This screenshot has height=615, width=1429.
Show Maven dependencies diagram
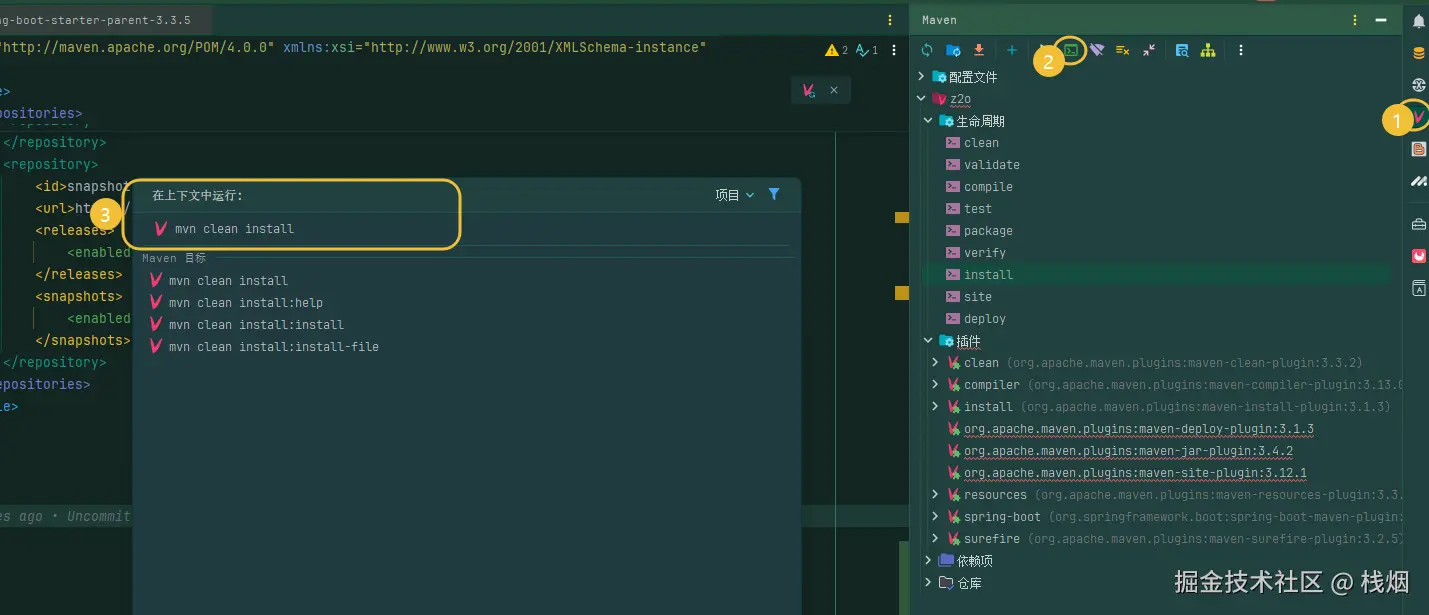point(1208,50)
